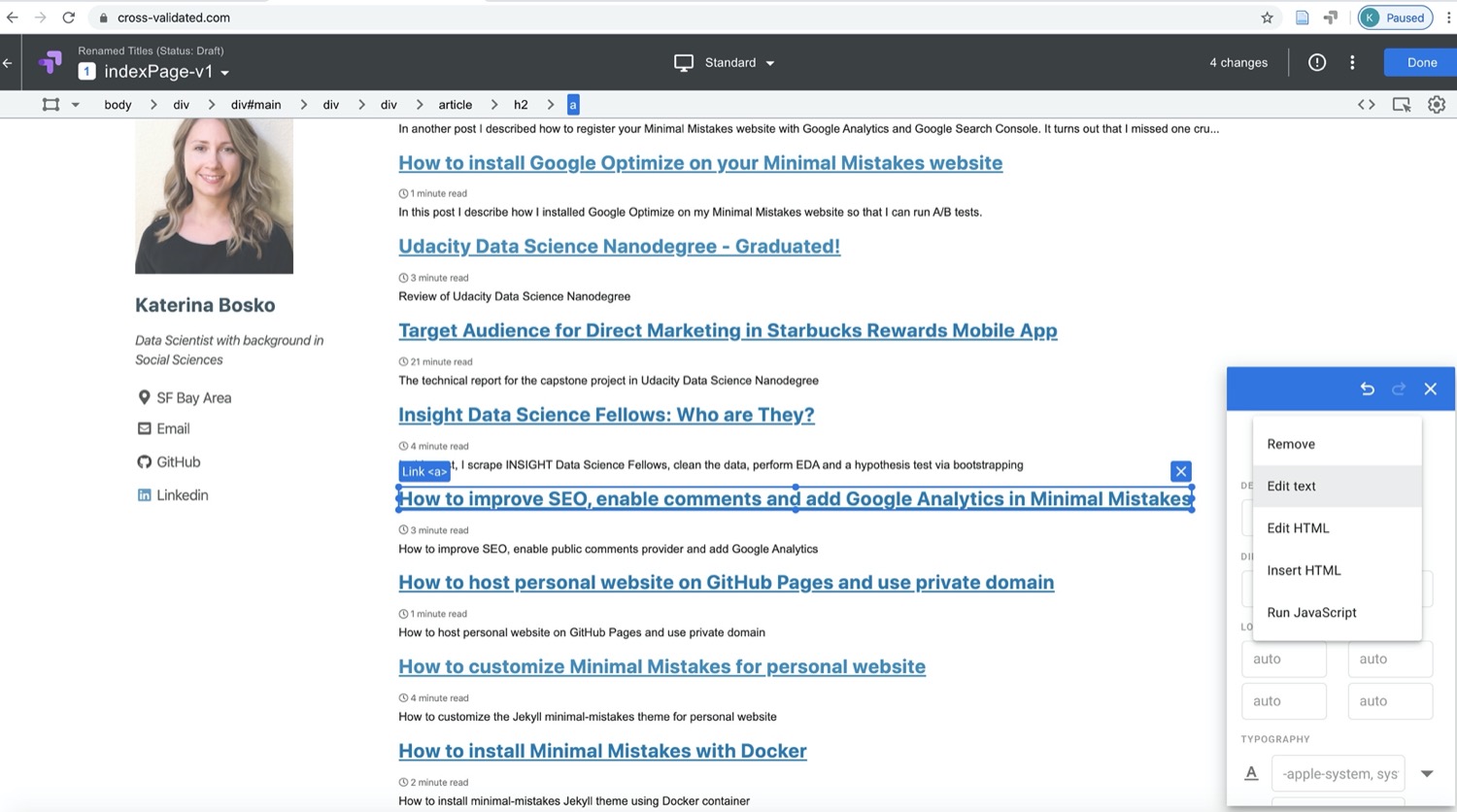Open editor settings gear icon
The width and height of the screenshot is (1457, 812).
1437,105
